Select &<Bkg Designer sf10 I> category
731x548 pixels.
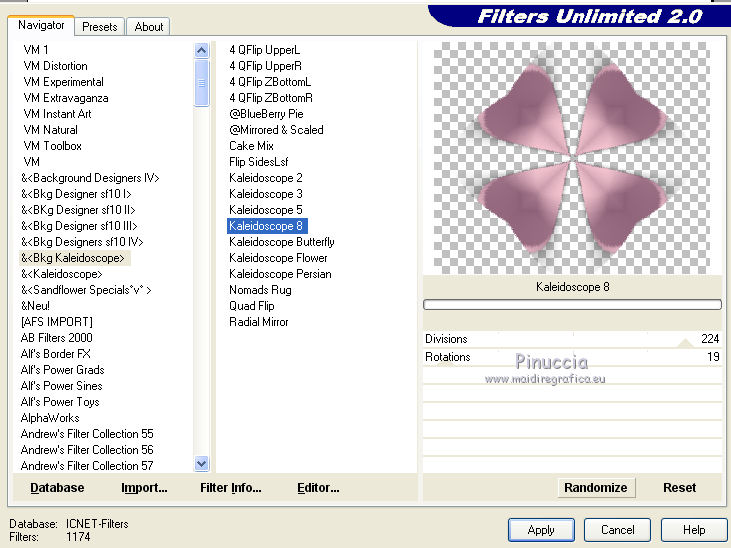point(76,194)
